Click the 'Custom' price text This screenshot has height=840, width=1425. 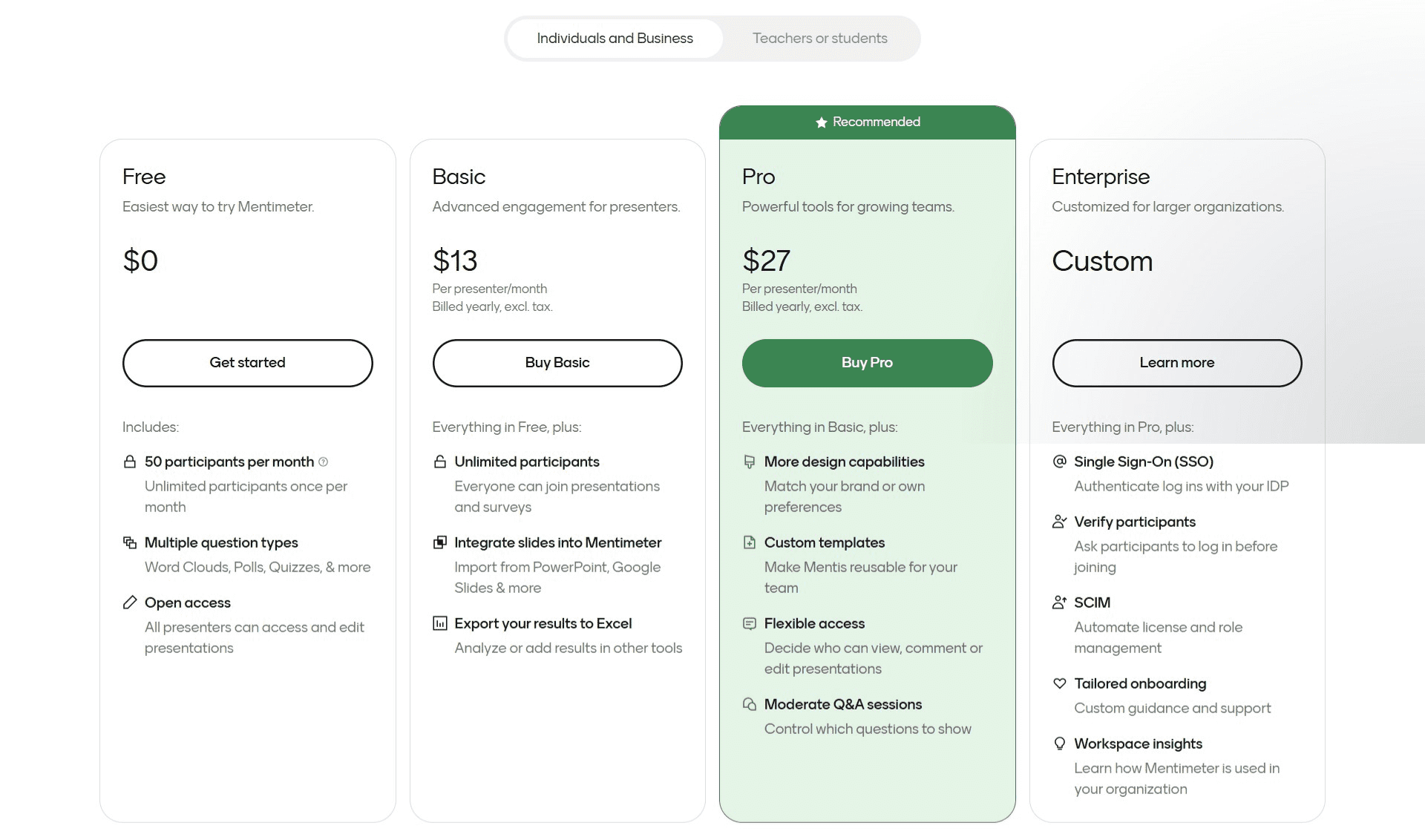point(1102,261)
